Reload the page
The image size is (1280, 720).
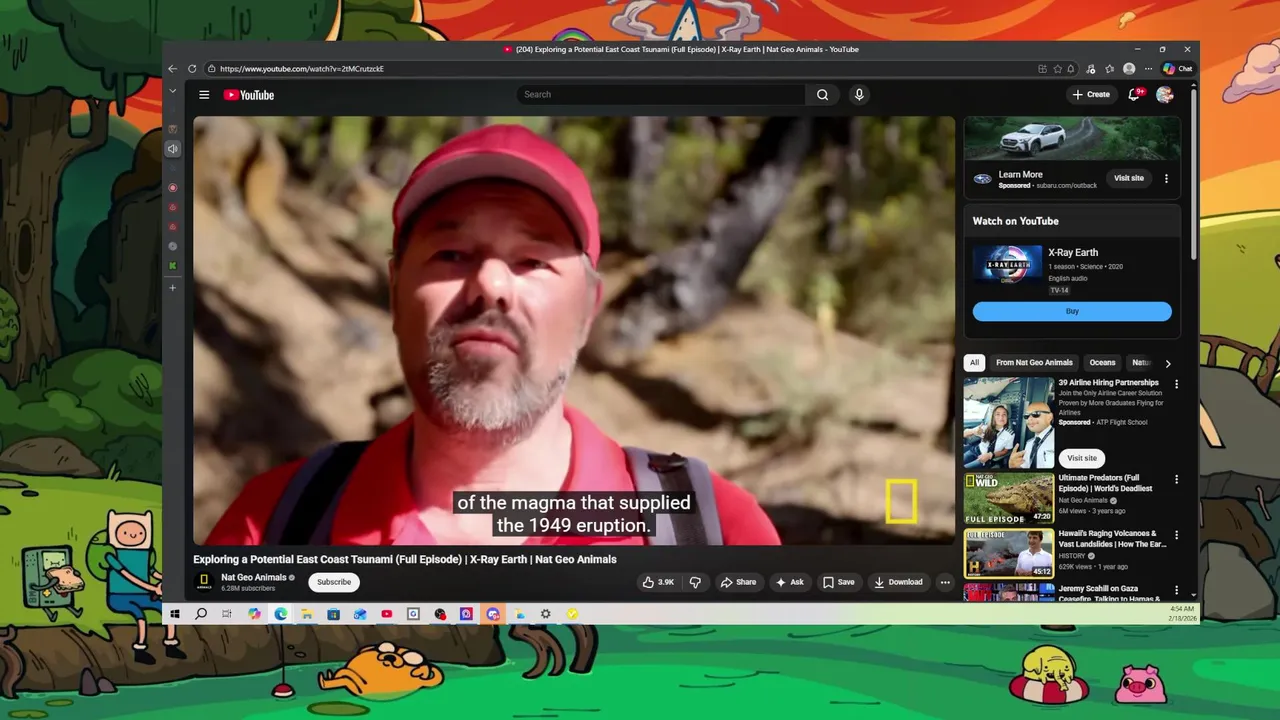pos(192,69)
